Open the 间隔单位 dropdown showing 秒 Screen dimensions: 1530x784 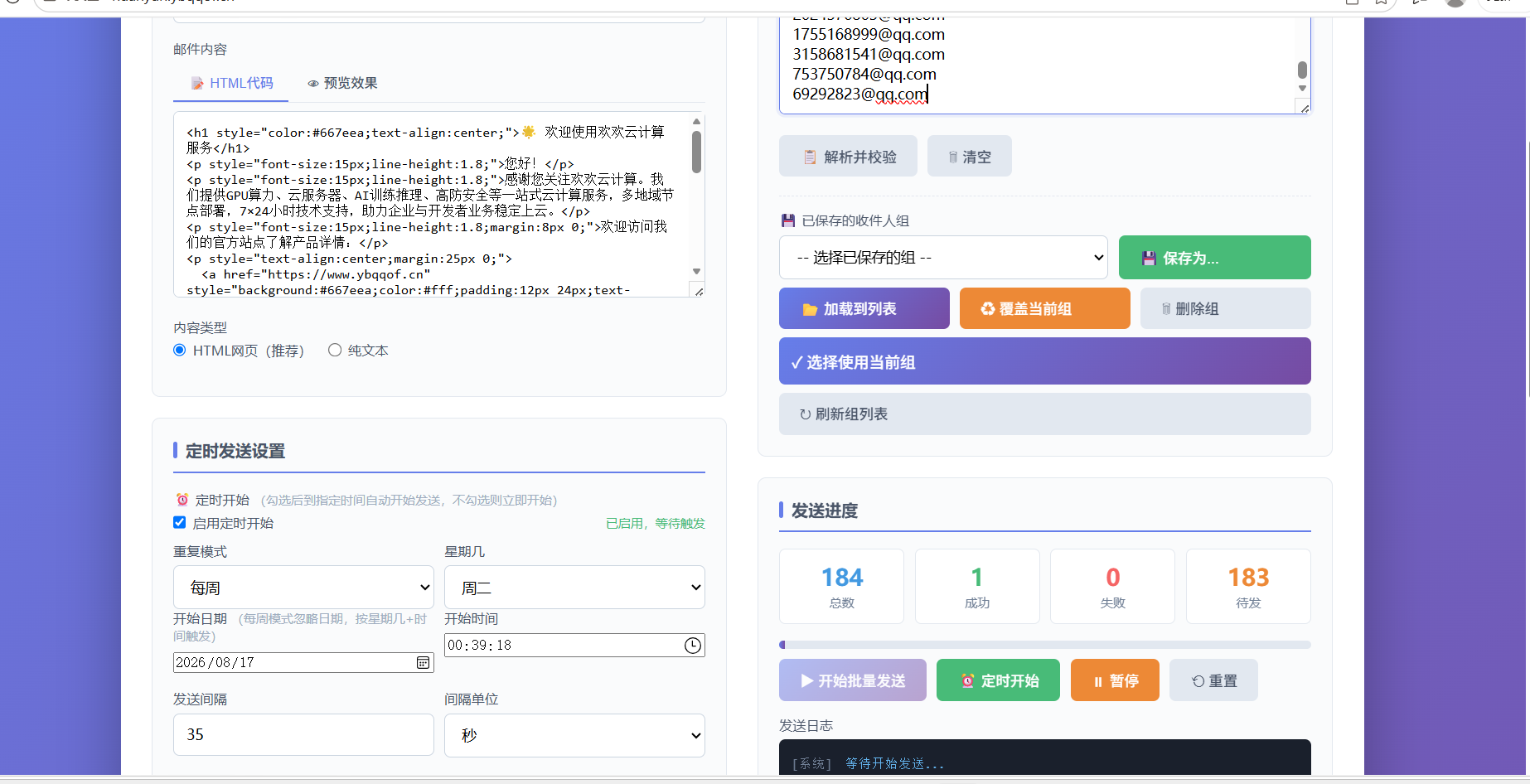coord(574,735)
